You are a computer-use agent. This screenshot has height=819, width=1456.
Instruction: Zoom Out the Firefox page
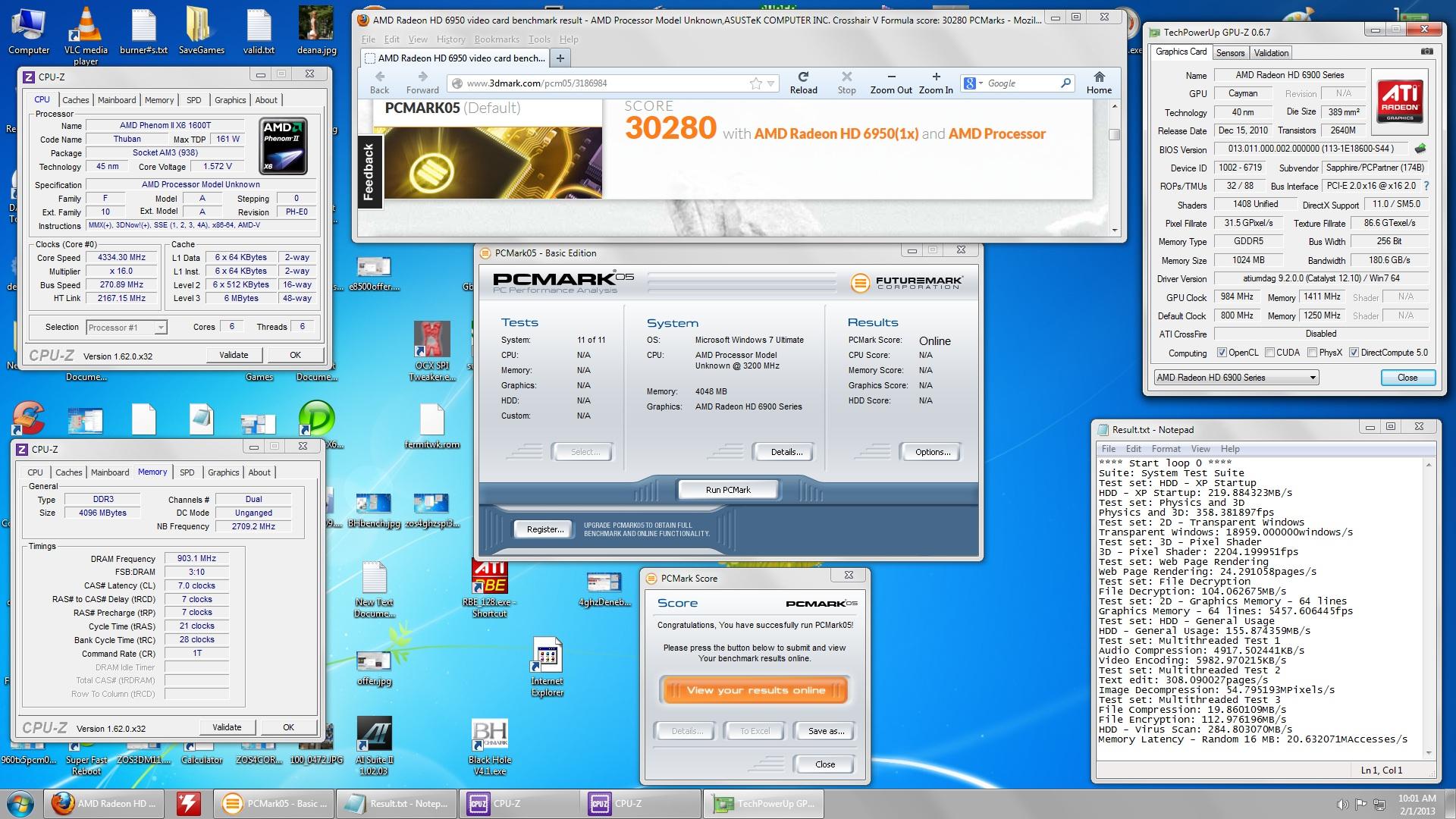pyautogui.click(x=891, y=82)
